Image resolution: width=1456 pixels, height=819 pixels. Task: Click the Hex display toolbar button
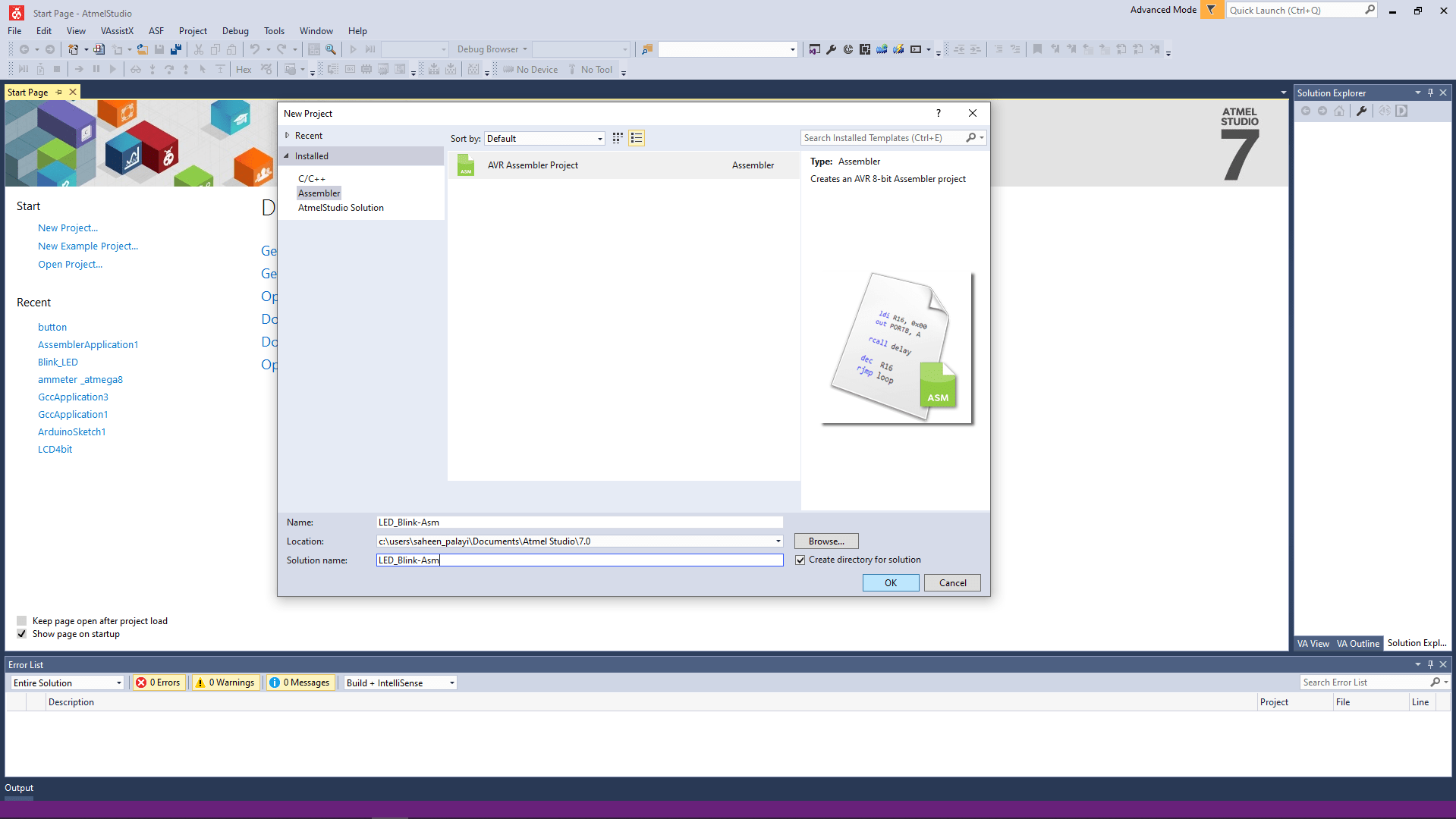click(x=244, y=70)
